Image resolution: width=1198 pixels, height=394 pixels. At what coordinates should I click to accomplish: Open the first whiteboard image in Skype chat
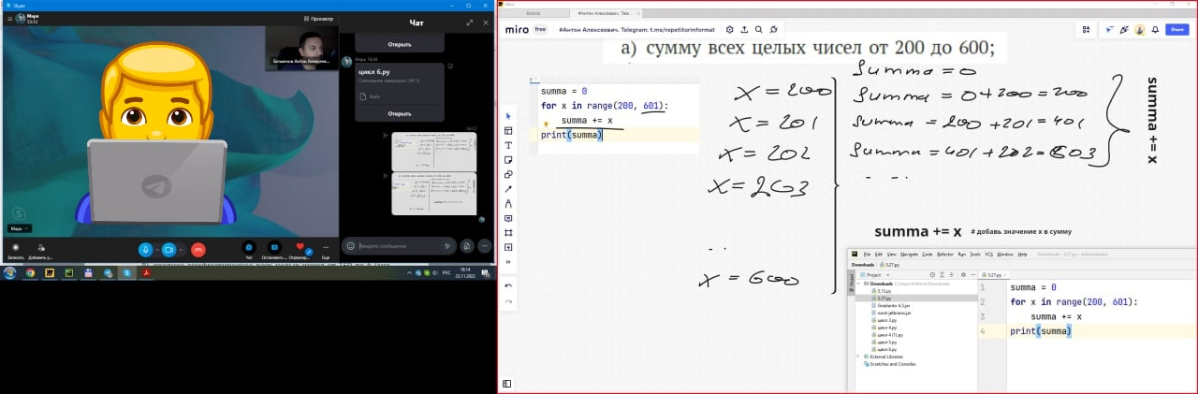click(434, 151)
